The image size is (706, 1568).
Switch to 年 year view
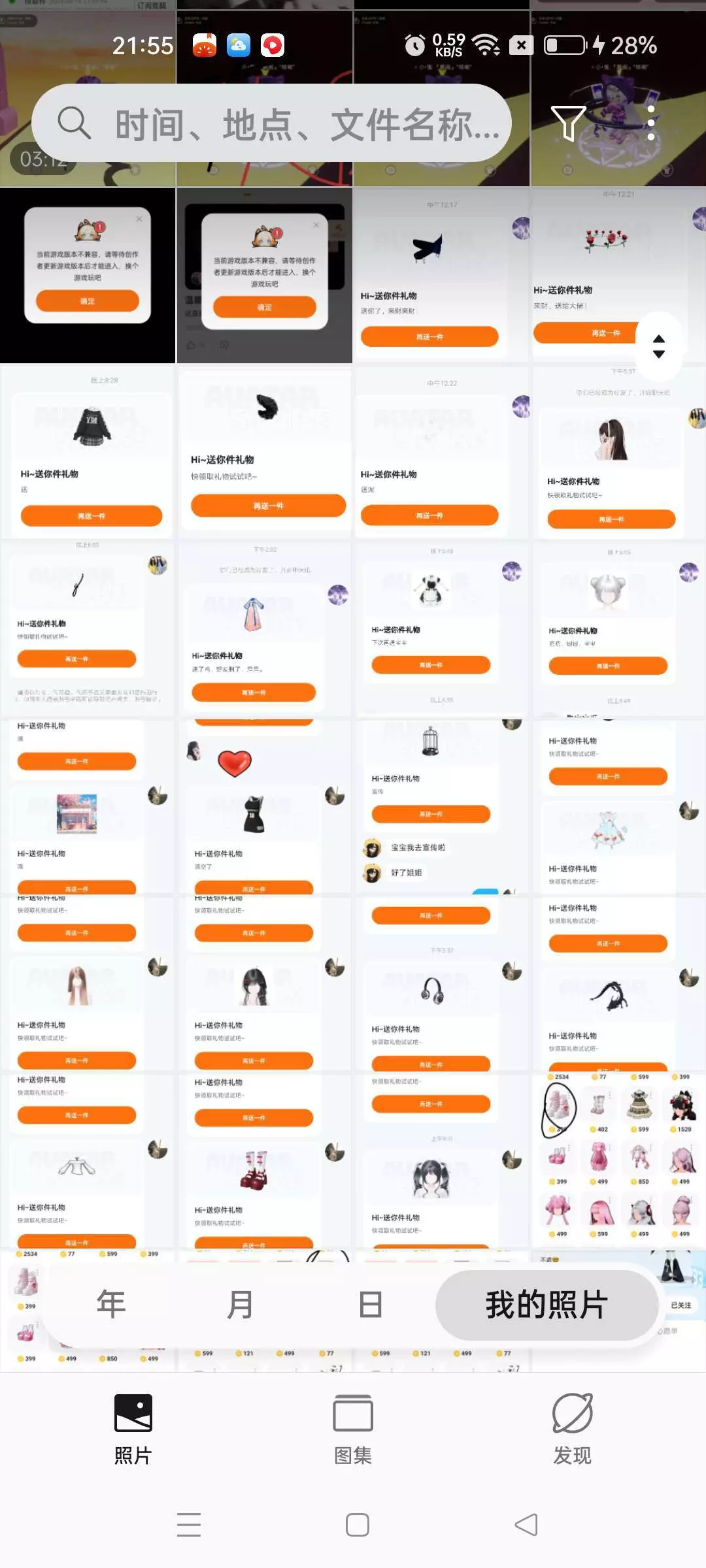pos(111,1305)
